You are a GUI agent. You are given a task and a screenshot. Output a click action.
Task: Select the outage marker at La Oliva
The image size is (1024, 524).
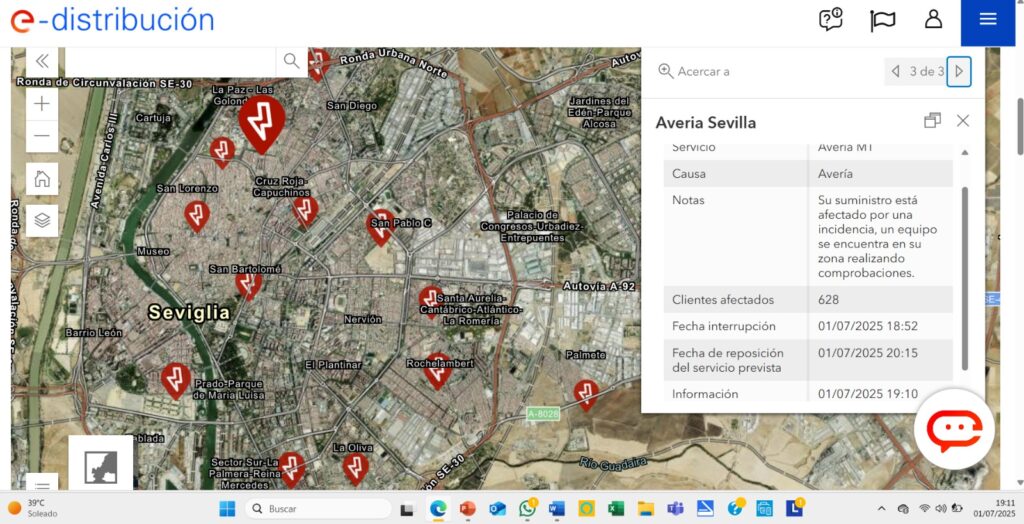tap(355, 468)
